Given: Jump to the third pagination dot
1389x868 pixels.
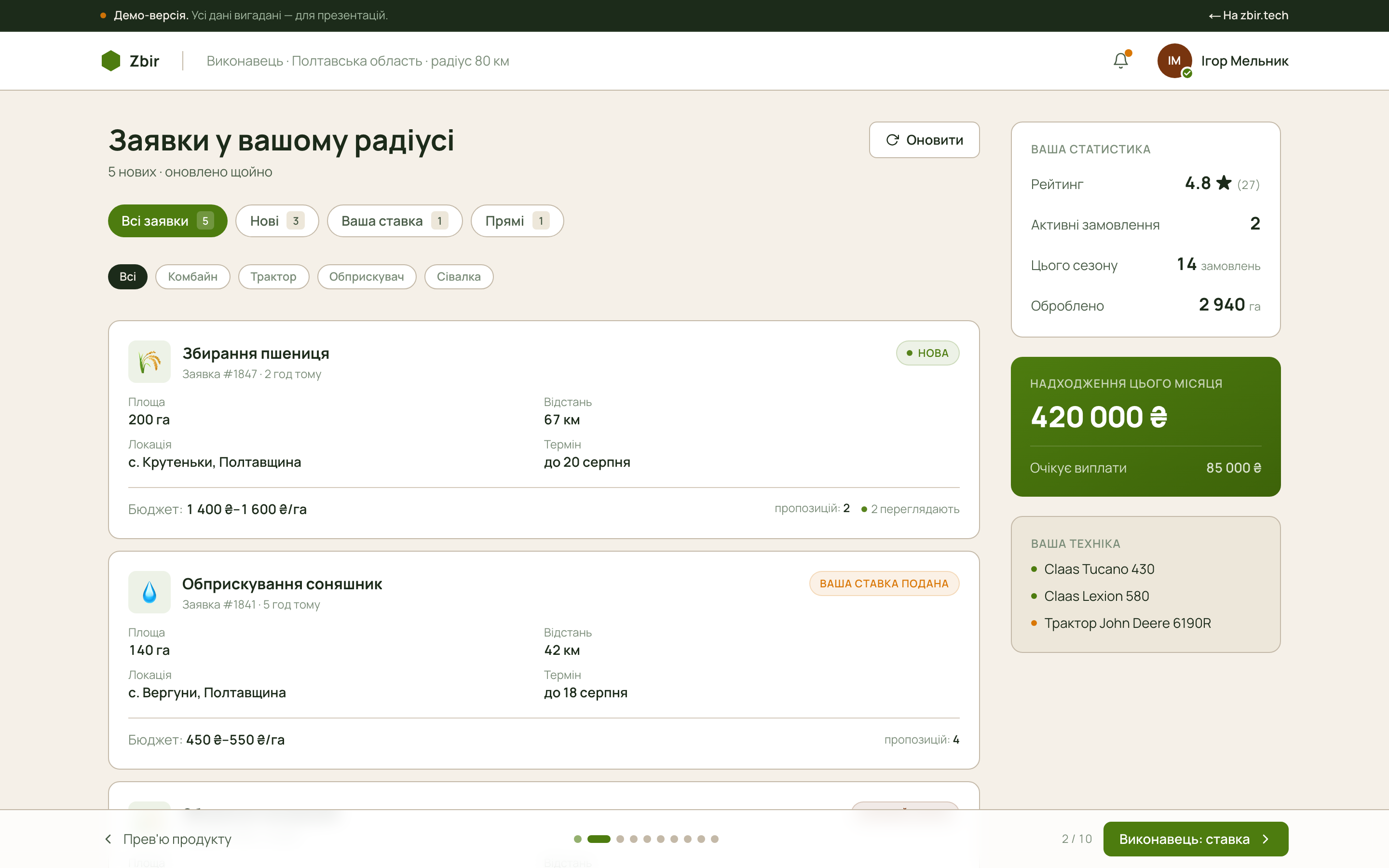Looking at the screenshot, I should [x=620, y=839].
